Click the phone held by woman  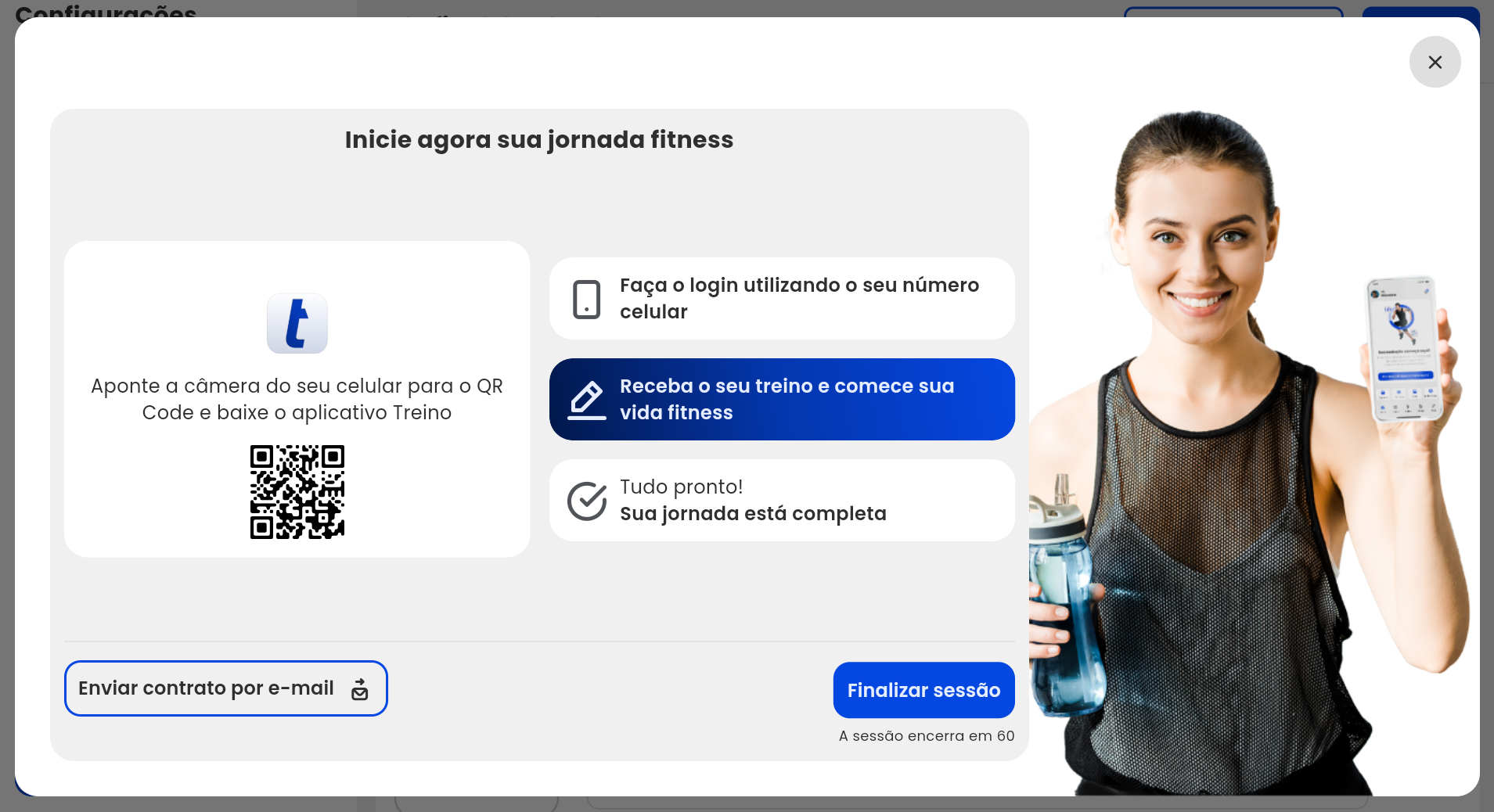click(x=1406, y=349)
